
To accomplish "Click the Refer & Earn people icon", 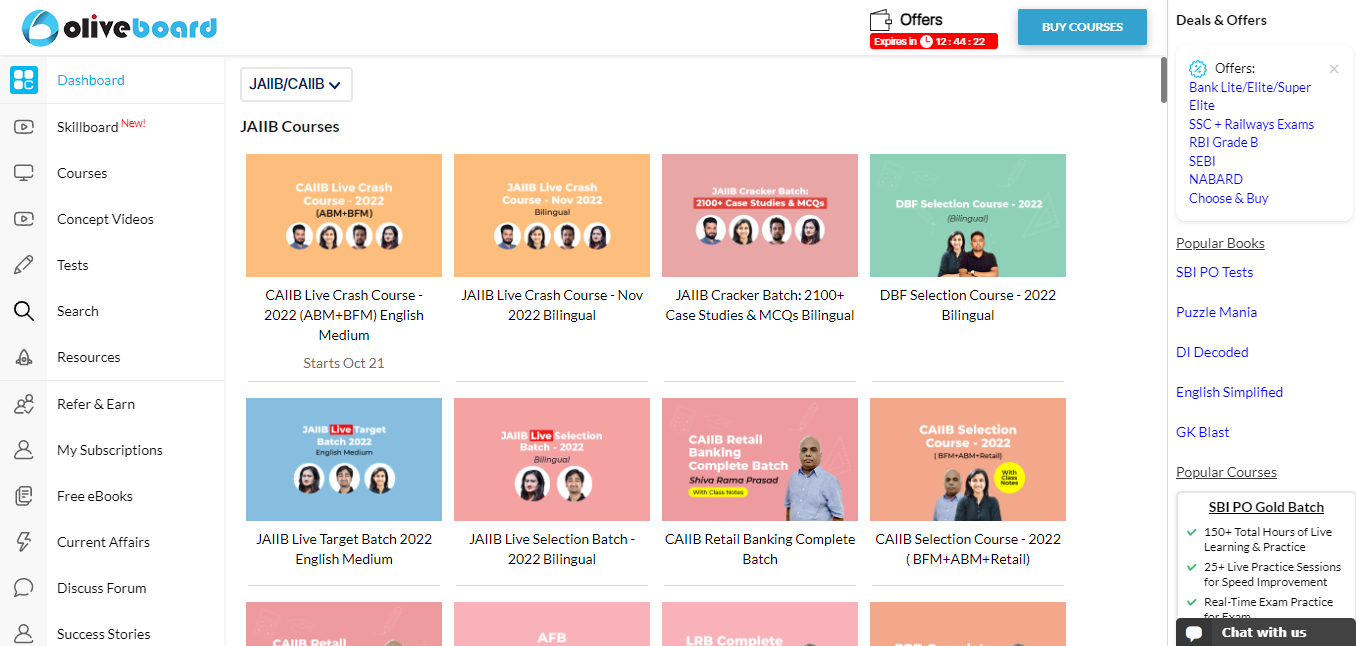I will (24, 404).
